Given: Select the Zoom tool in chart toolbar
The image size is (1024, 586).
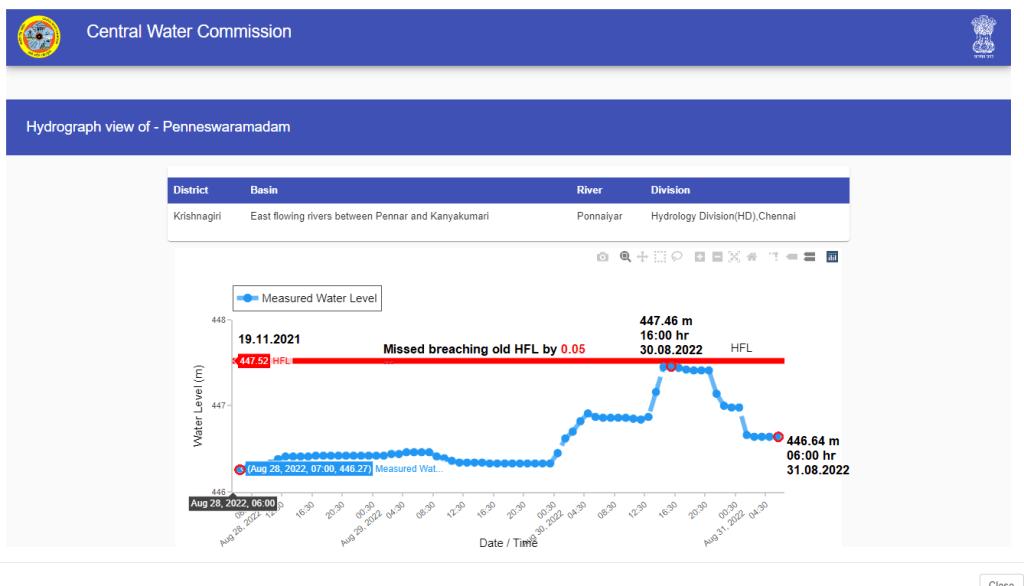Looking at the screenshot, I should pyautogui.click(x=625, y=257).
